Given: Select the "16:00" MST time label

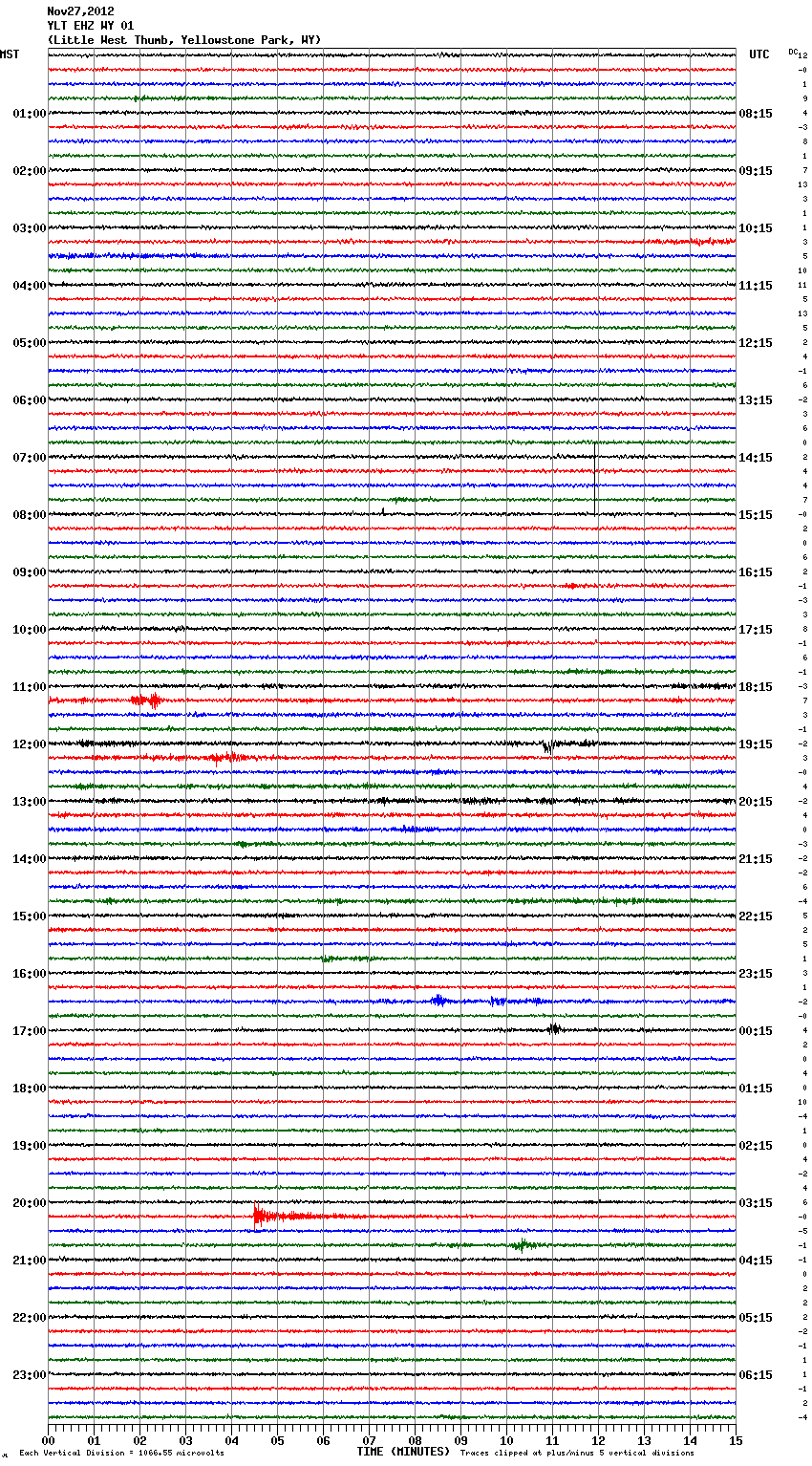Looking at the screenshot, I should click(x=30, y=974).
